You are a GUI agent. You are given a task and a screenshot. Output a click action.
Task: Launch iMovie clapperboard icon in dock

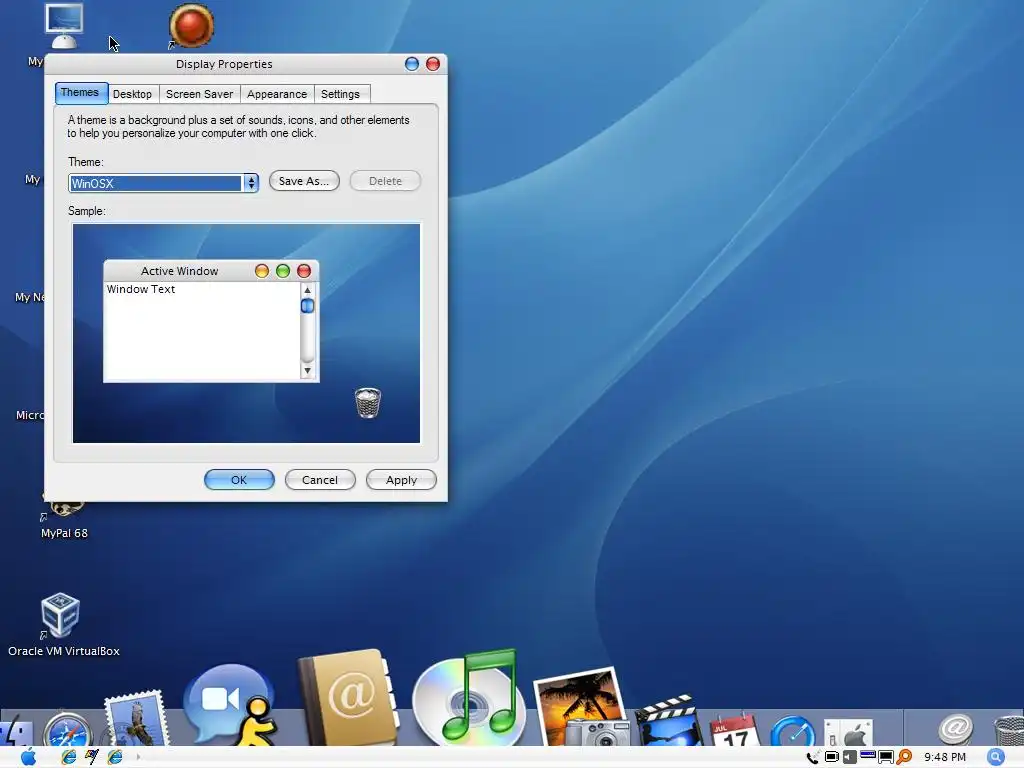[x=670, y=721]
